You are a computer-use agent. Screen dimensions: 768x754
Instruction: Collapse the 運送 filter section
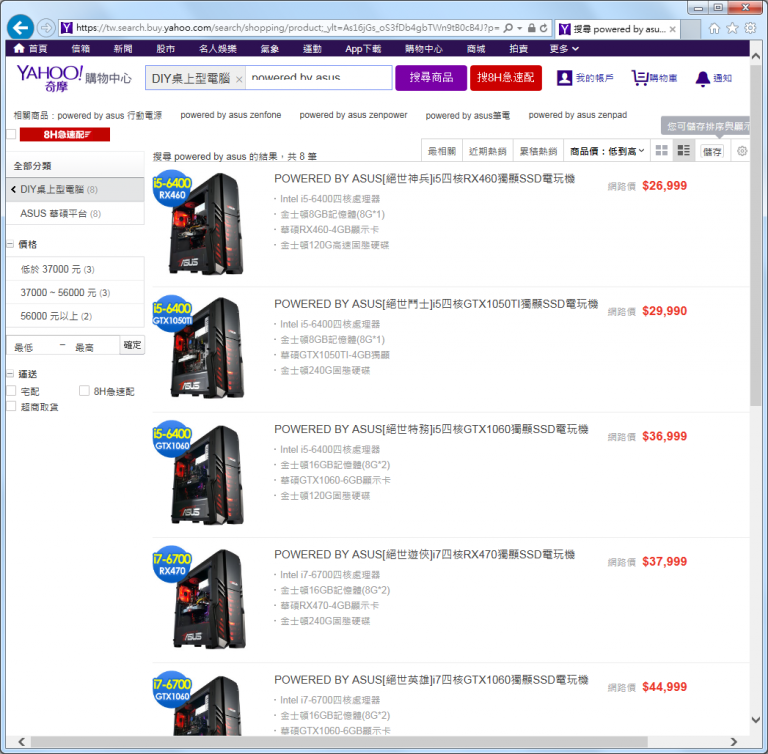[x=10, y=374]
